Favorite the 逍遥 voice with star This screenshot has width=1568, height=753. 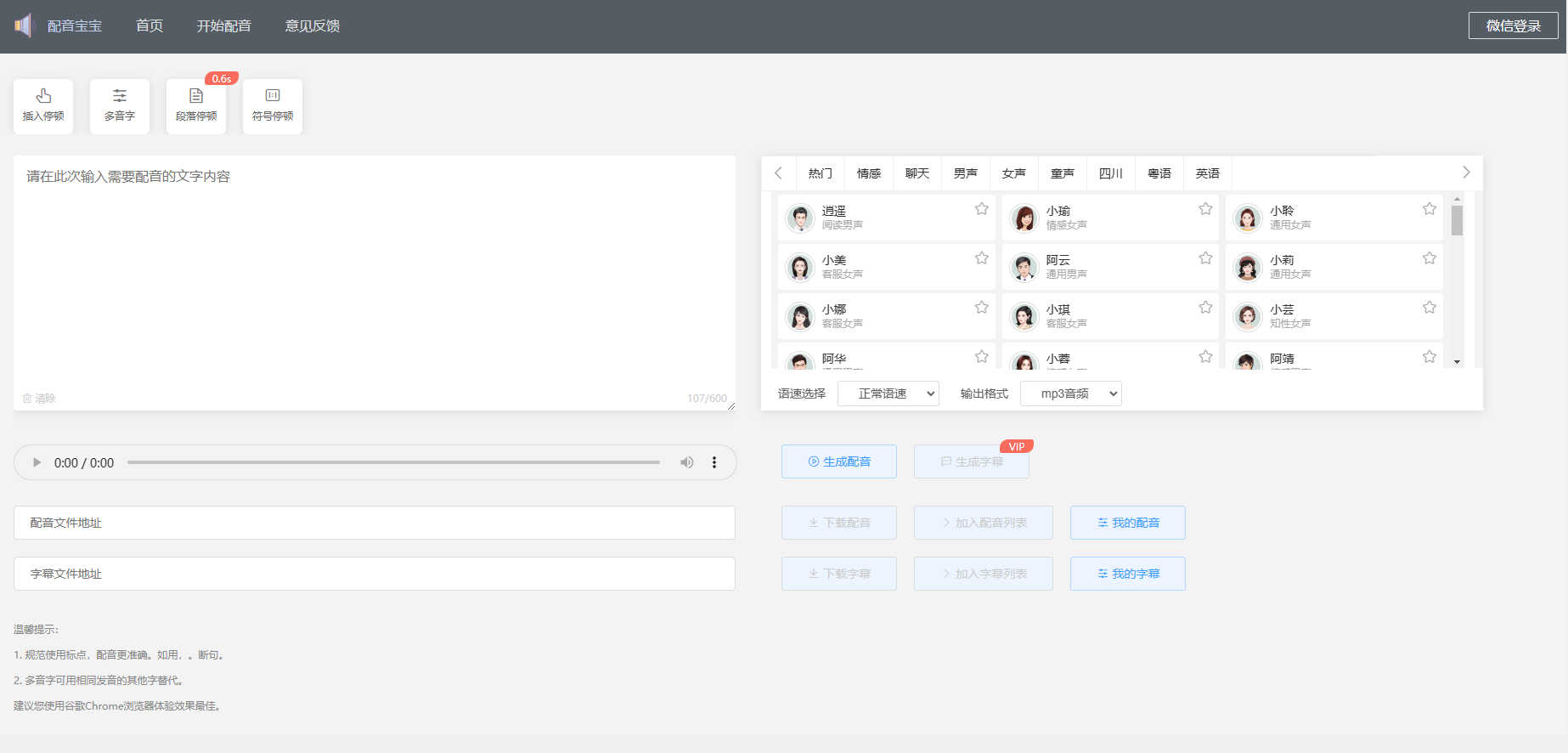(981, 209)
